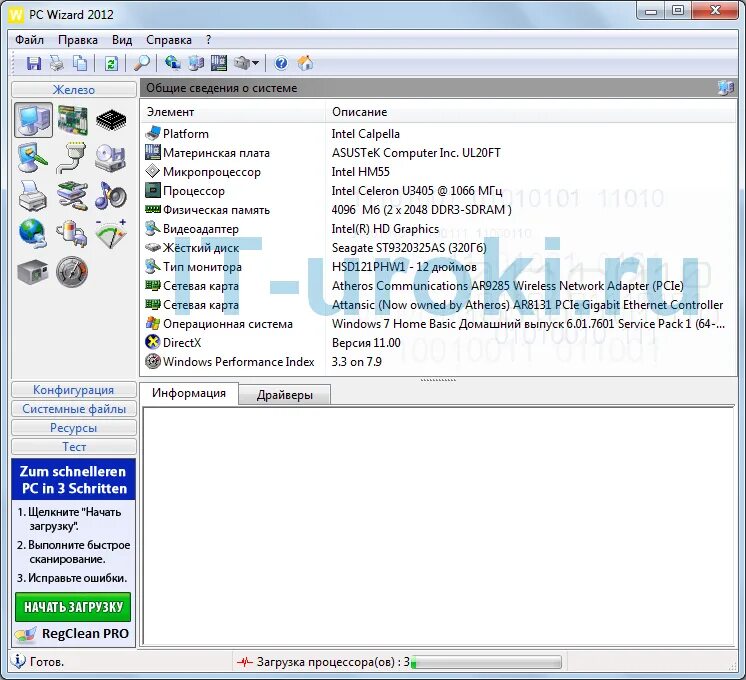Click the 'Seagate ST9320325AS (320Гб)' value

409,248
